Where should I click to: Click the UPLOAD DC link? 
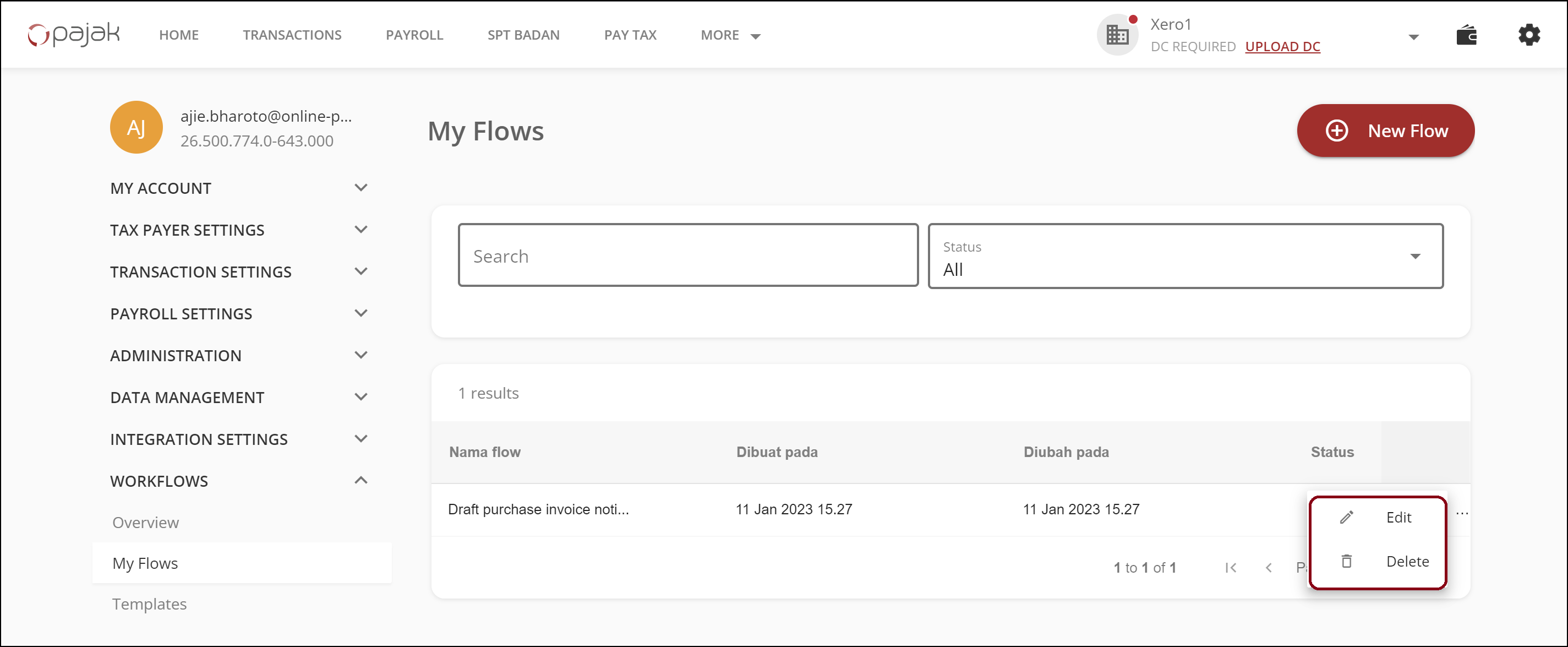[x=1282, y=47]
